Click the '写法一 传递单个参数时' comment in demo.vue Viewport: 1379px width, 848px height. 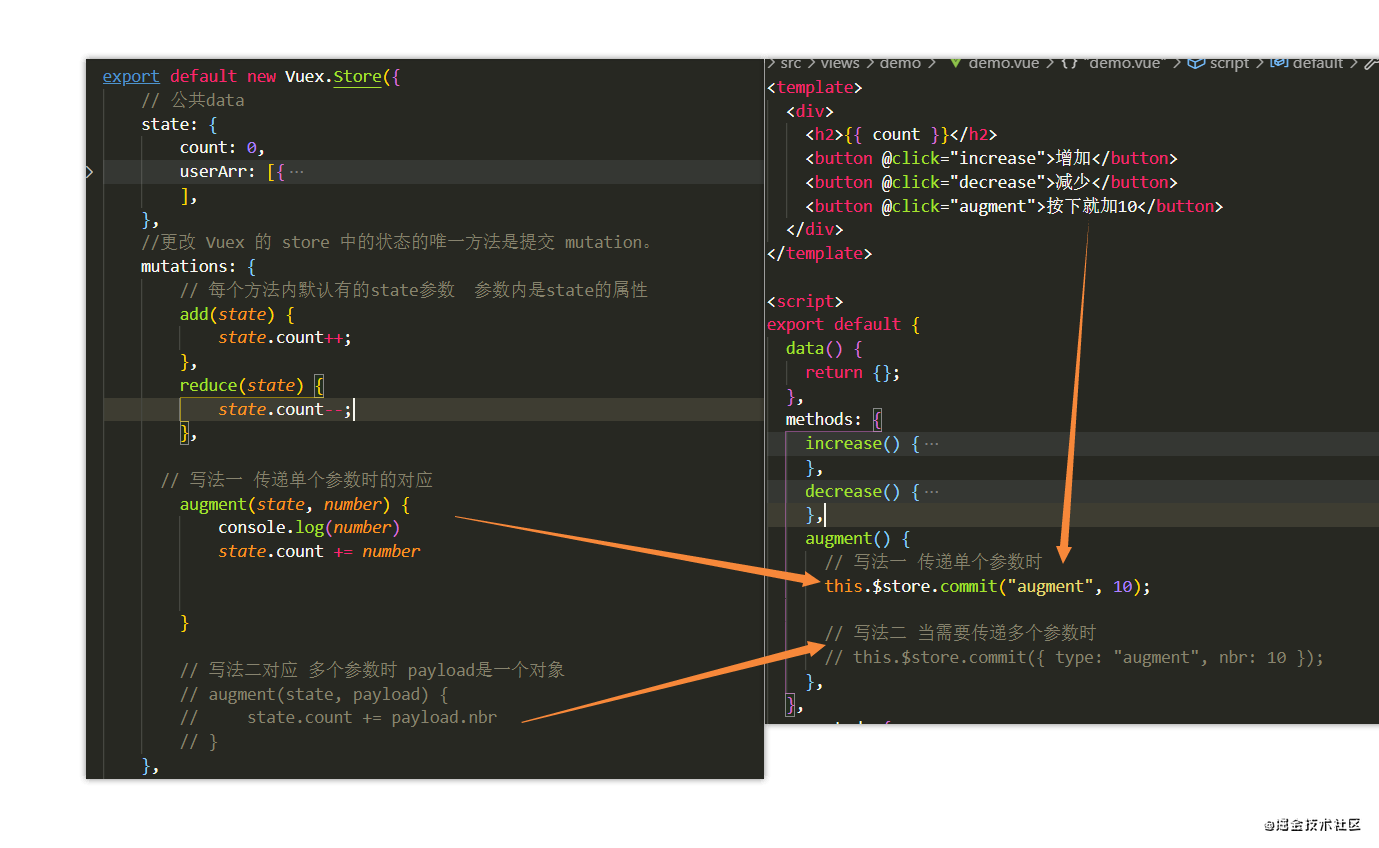point(933,563)
